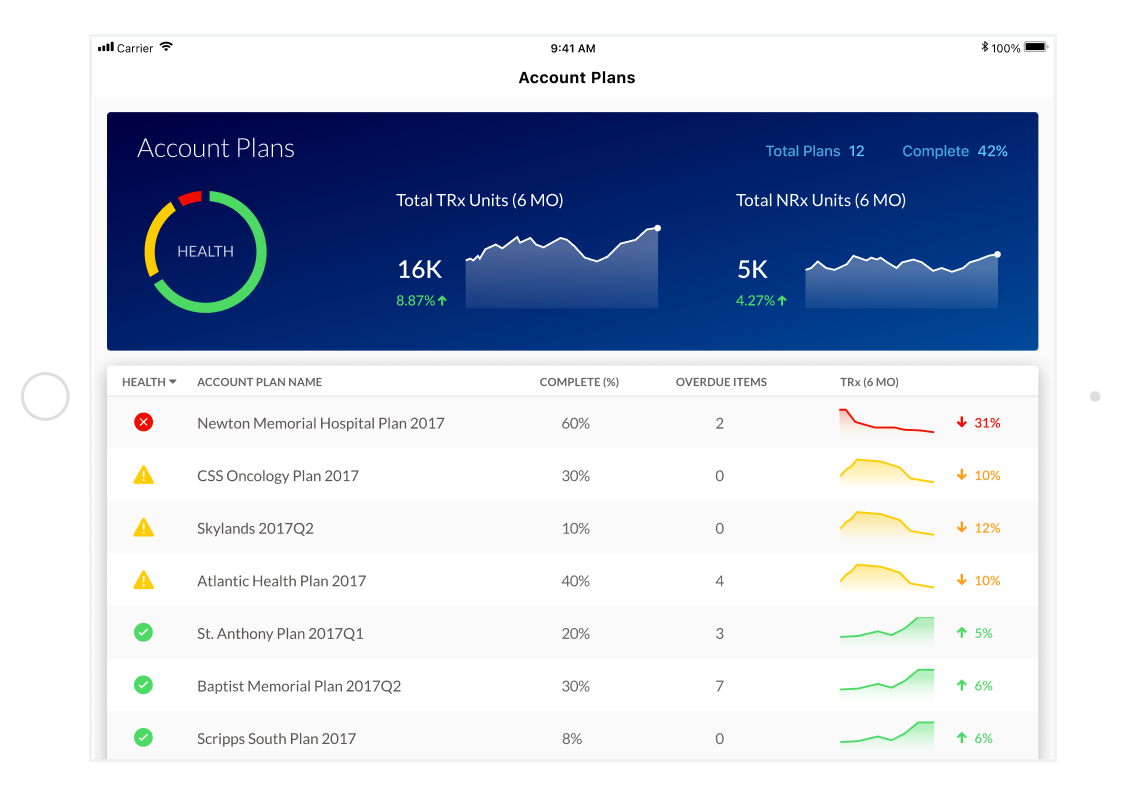Click the 40% complete value for Atlantic Health
Image resolution: width=1144 pixels, height=793 pixels.
(x=576, y=581)
